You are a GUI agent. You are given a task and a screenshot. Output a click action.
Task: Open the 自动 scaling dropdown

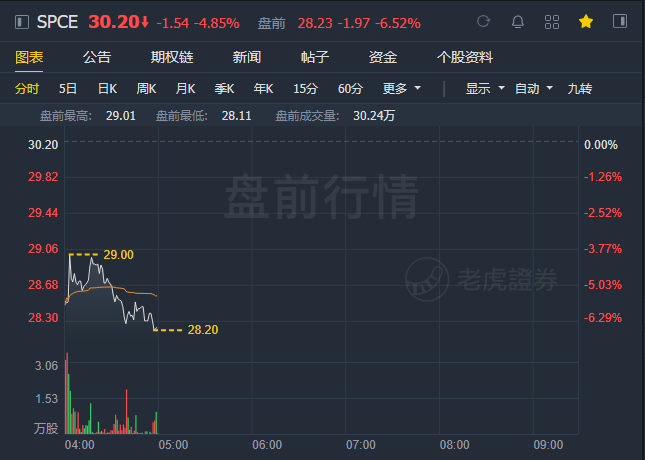pos(534,88)
